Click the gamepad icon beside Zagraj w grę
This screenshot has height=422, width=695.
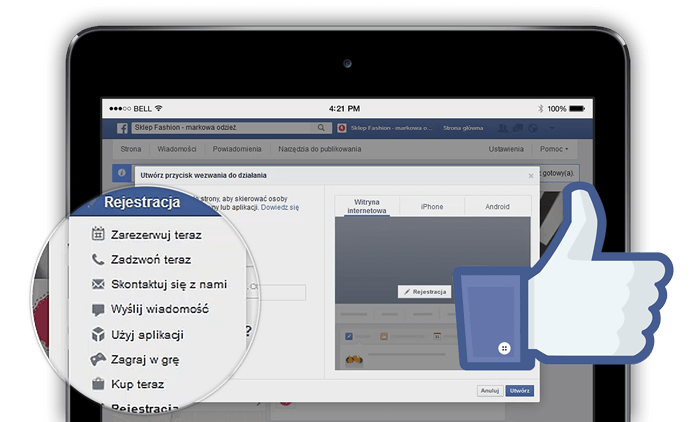pyautogui.click(x=98, y=359)
